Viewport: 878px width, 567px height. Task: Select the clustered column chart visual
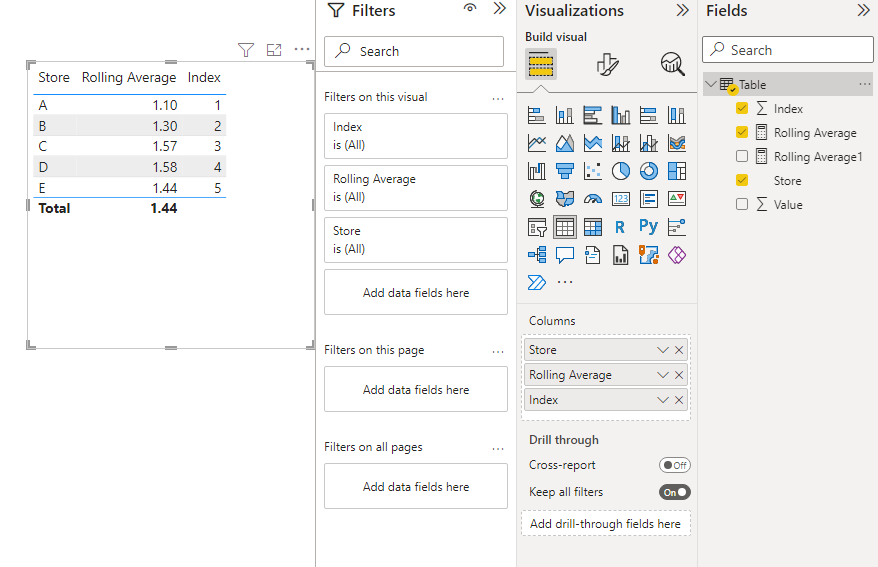[x=620, y=115]
